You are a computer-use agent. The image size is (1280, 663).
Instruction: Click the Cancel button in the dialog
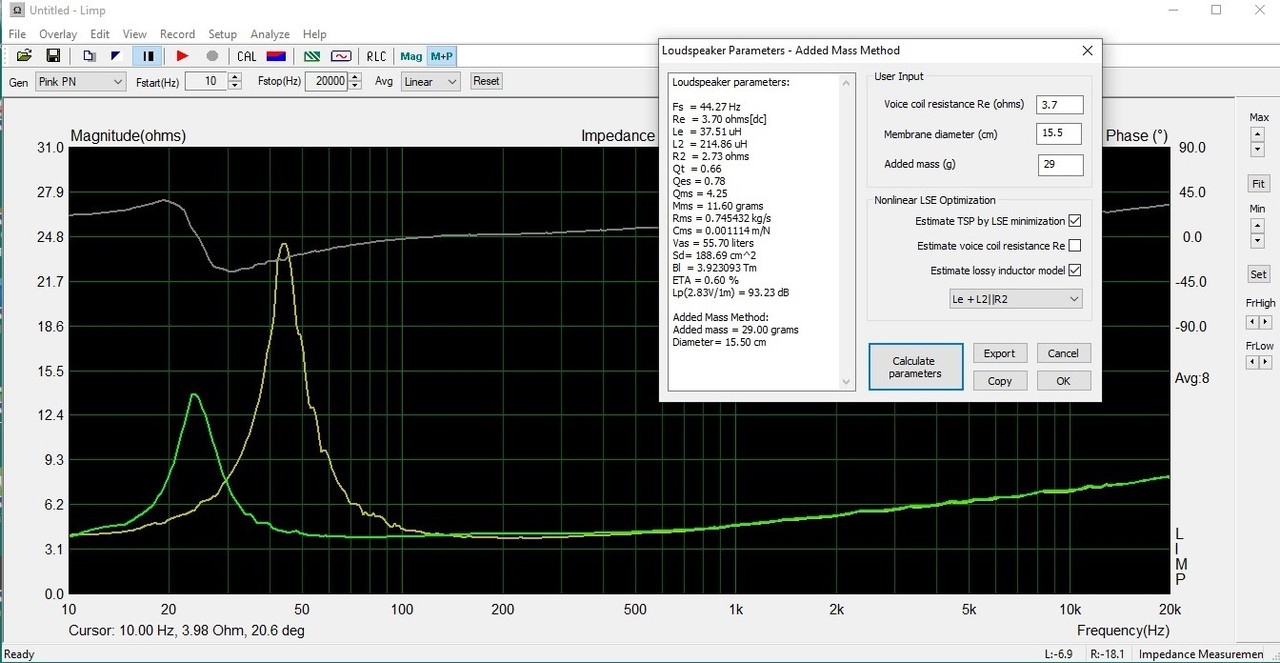click(x=1063, y=353)
